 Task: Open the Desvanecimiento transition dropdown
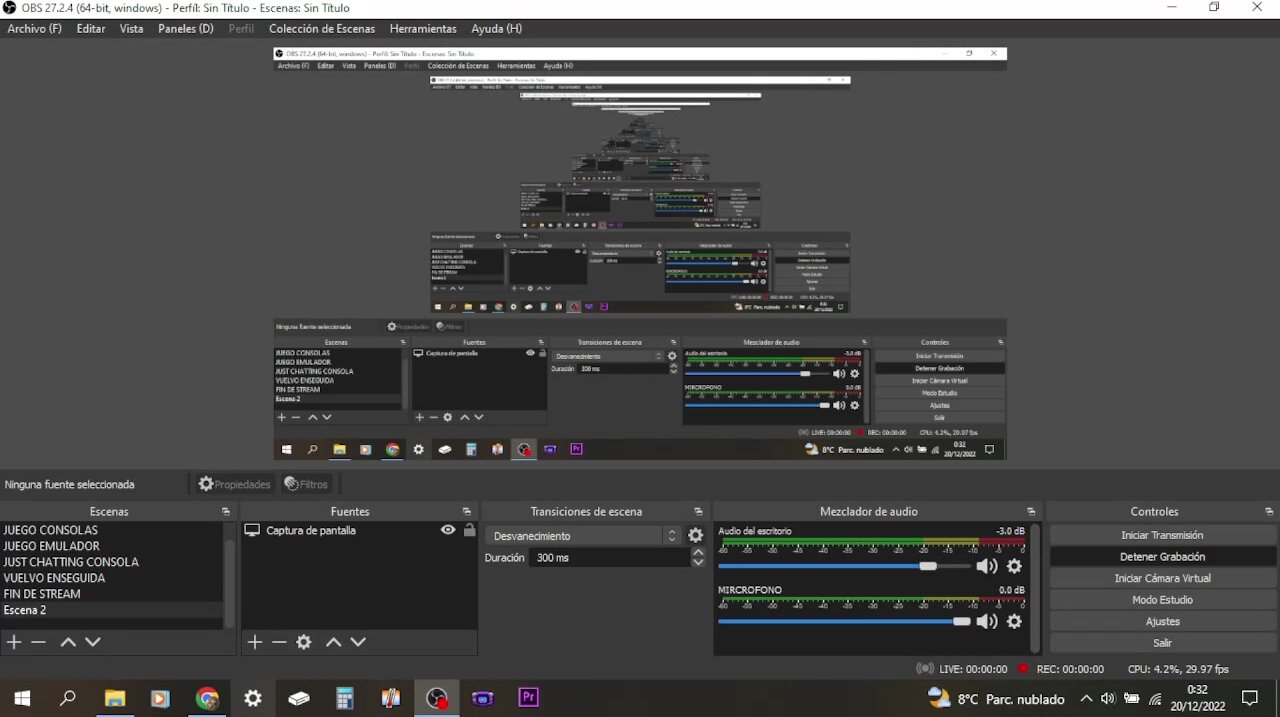(x=586, y=536)
